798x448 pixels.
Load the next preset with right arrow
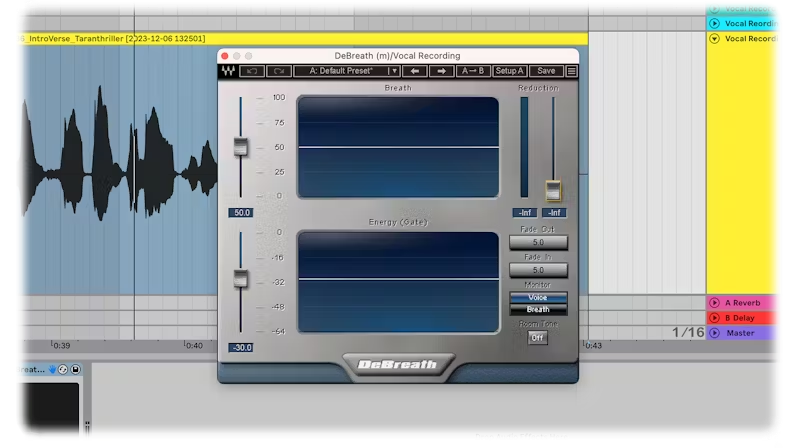click(x=441, y=71)
